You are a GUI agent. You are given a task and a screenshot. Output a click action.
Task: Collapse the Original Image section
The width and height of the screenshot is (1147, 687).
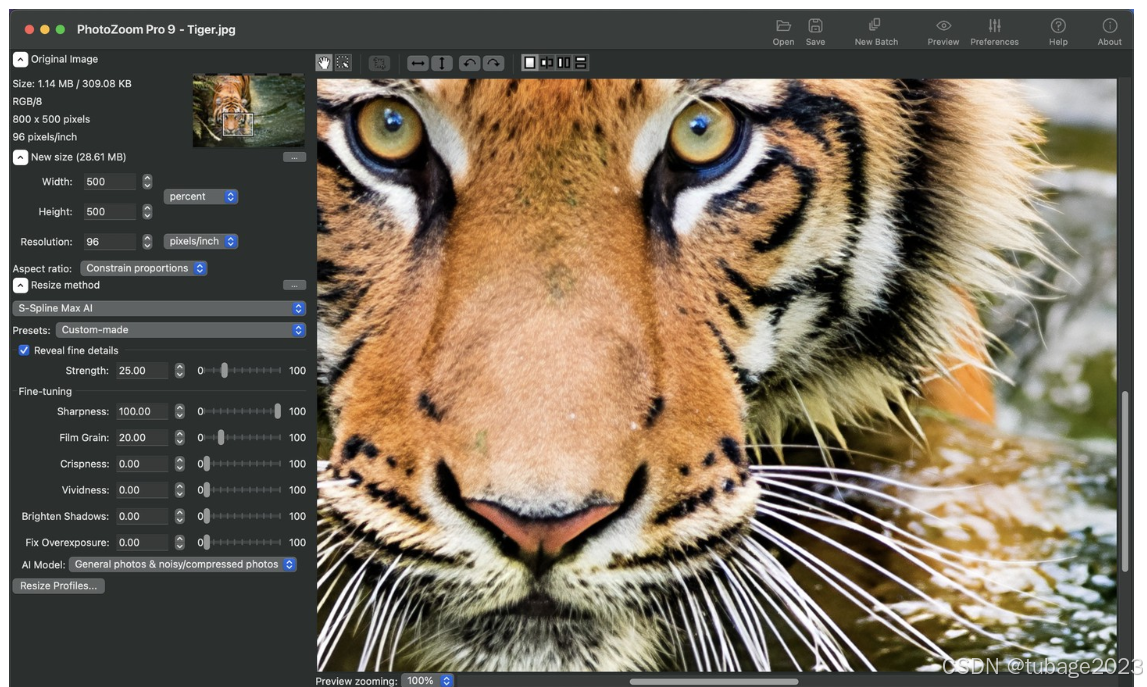(x=20, y=60)
